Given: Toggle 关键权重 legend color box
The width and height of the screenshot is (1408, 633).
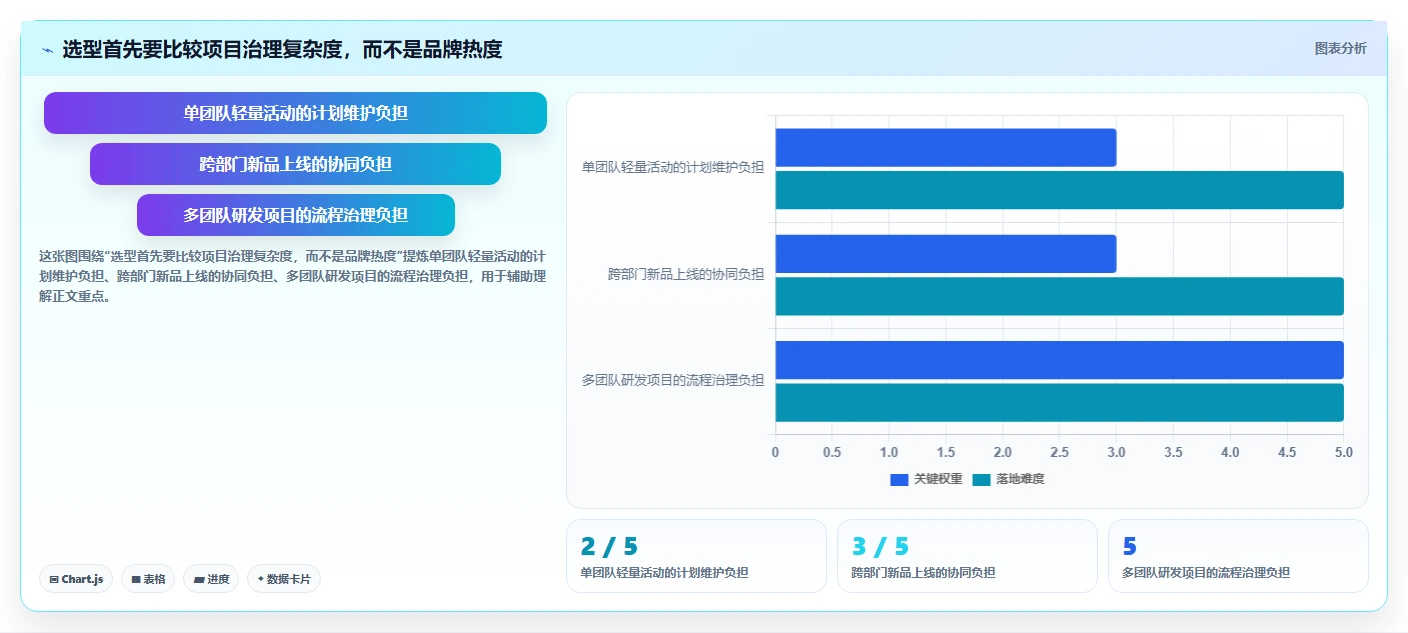Looking at the screenshot, I should pyautogui.click(x=899, y=480).
